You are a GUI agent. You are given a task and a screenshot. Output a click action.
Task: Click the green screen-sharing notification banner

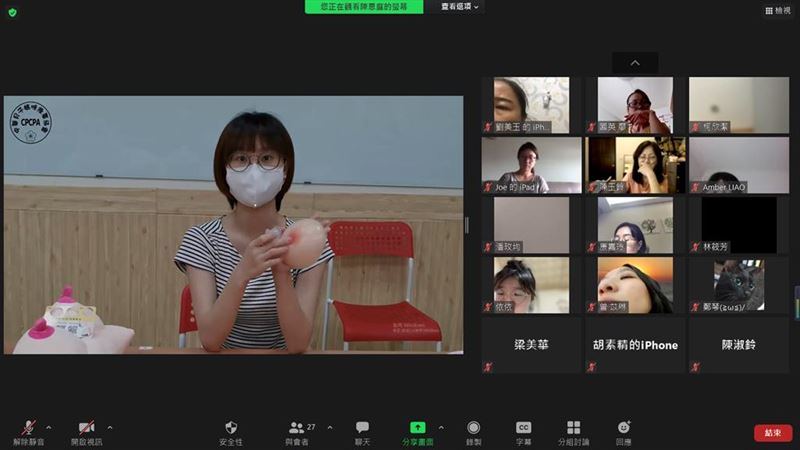[x=364, y=7]
